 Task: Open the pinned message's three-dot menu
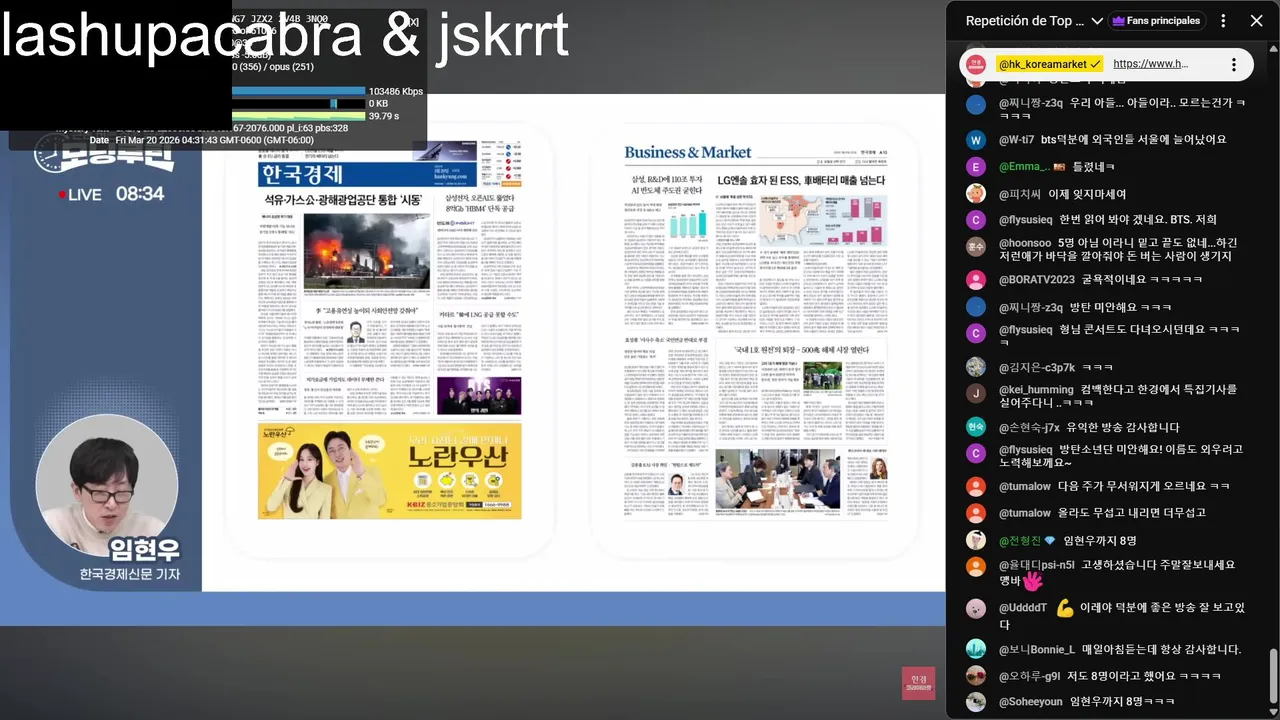(x=1234, y=64)
